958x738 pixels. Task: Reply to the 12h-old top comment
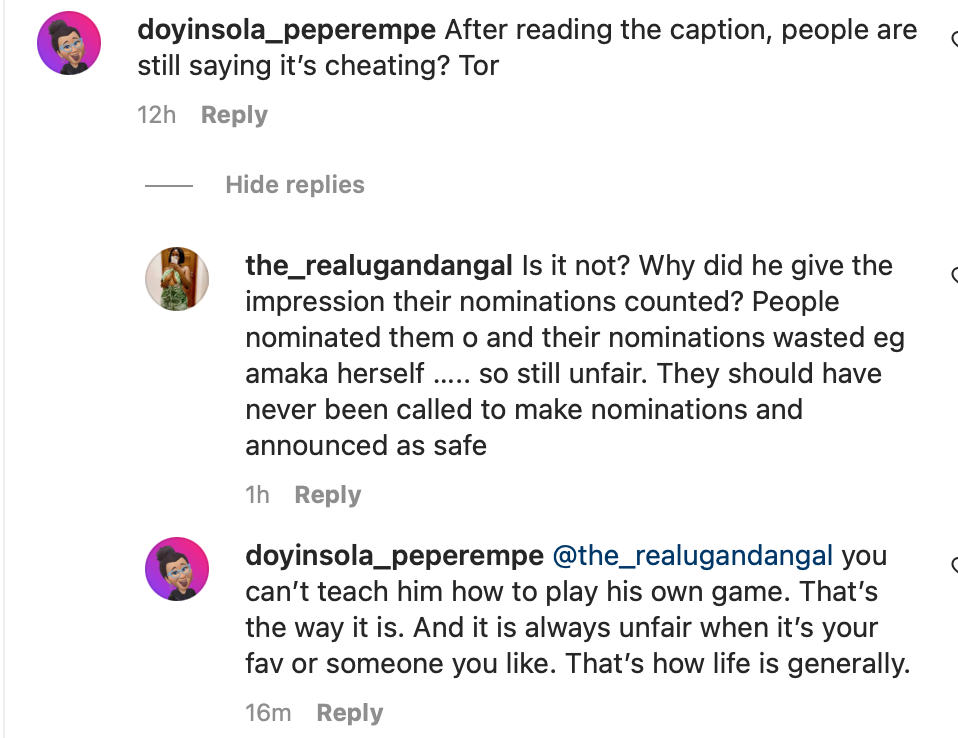(234, 115)
